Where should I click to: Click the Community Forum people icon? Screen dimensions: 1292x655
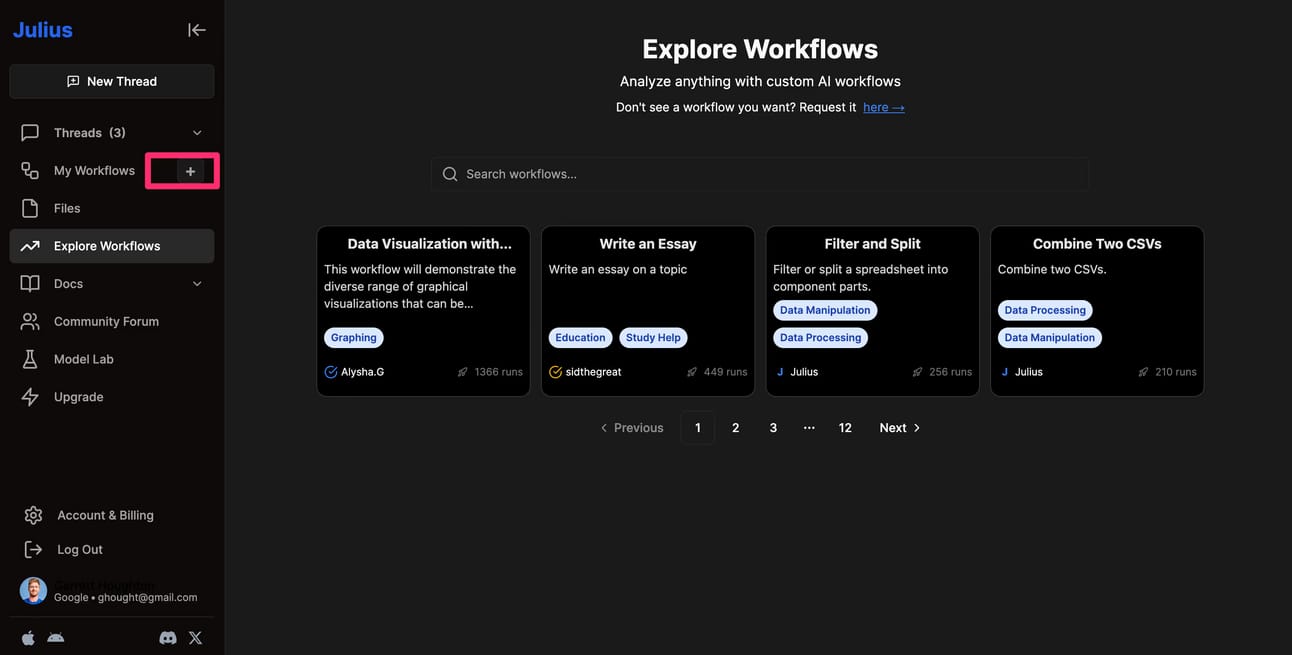(30, 321)
